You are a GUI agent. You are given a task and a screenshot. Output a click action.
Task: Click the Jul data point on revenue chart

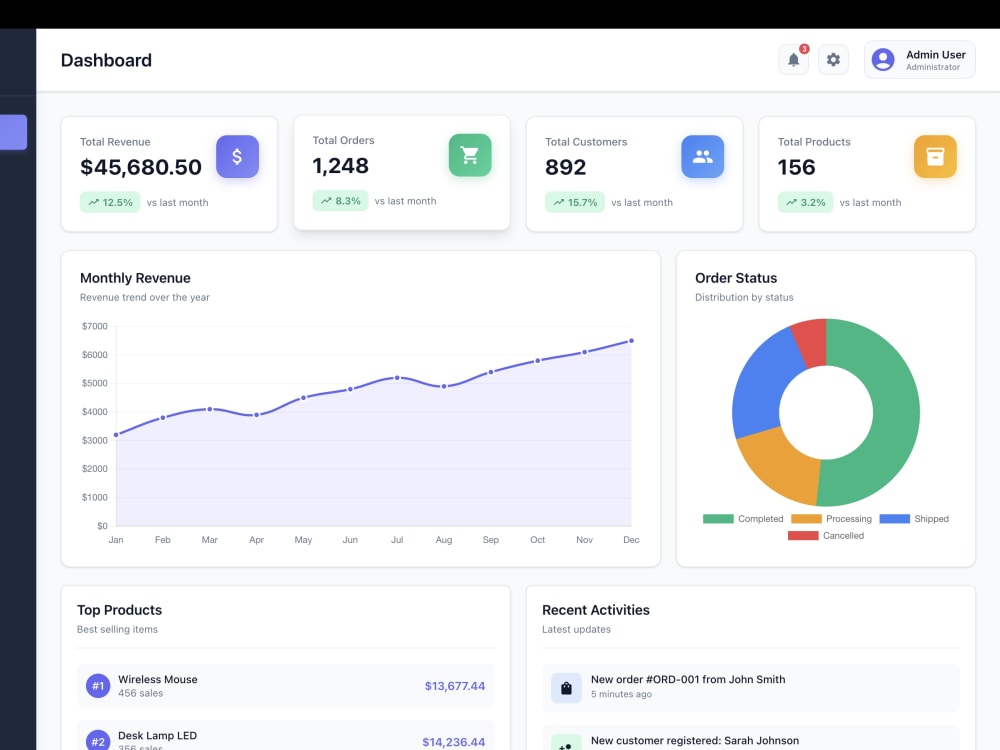(397, 378)
